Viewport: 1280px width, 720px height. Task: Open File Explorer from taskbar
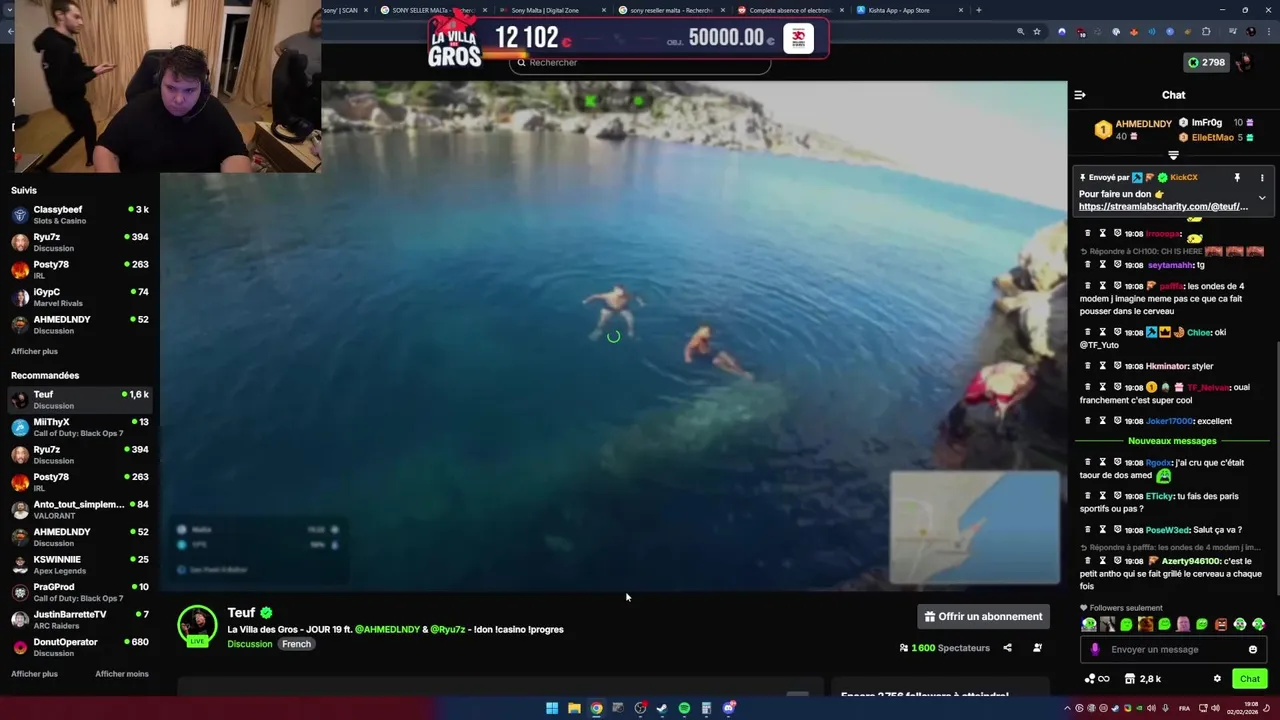(574, 708)
